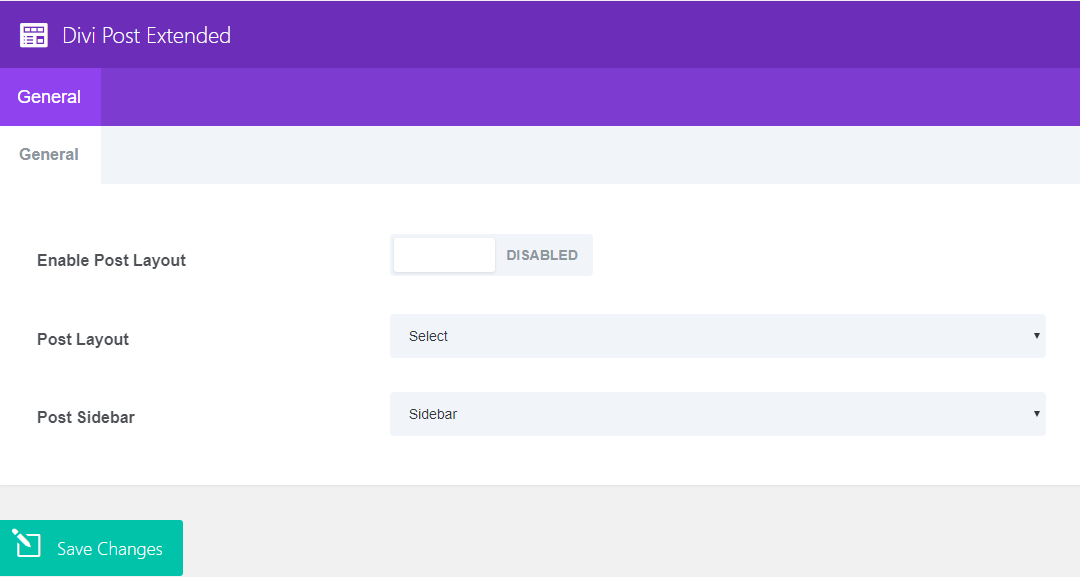Screen dimensions: 1080x577
Task: Open the Post Sidebar dropdown showing Sidebar
Action: coord(718,414)
